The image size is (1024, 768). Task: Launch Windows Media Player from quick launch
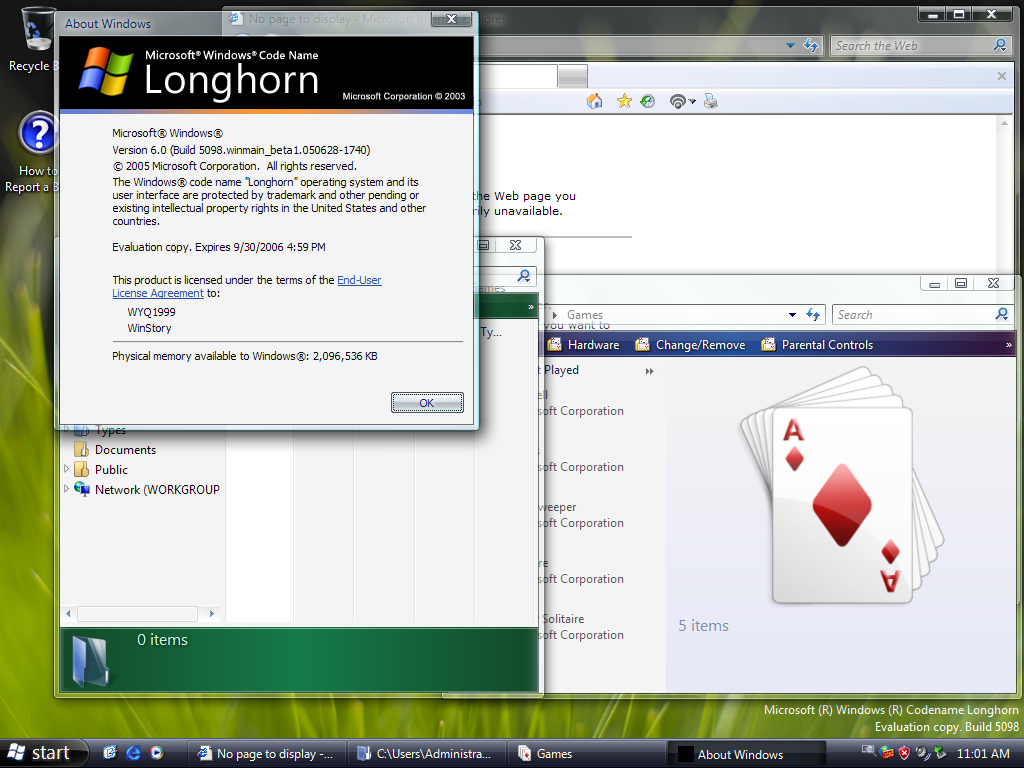point(157,753)
